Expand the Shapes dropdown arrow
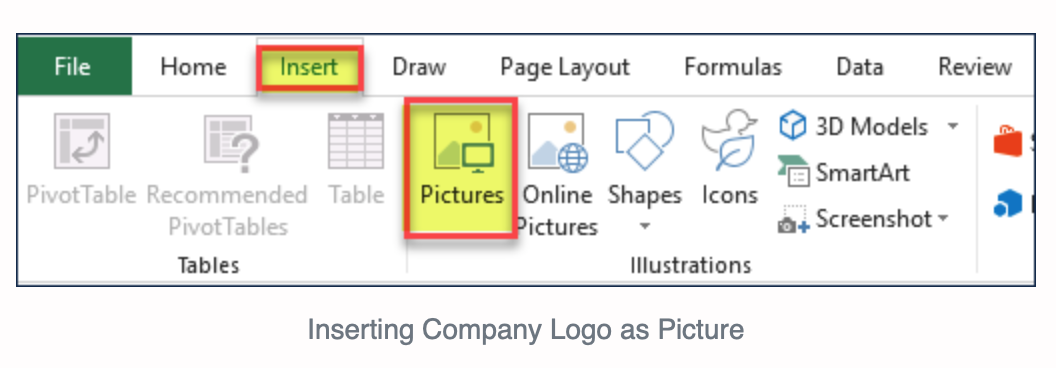 pos(645,227)
